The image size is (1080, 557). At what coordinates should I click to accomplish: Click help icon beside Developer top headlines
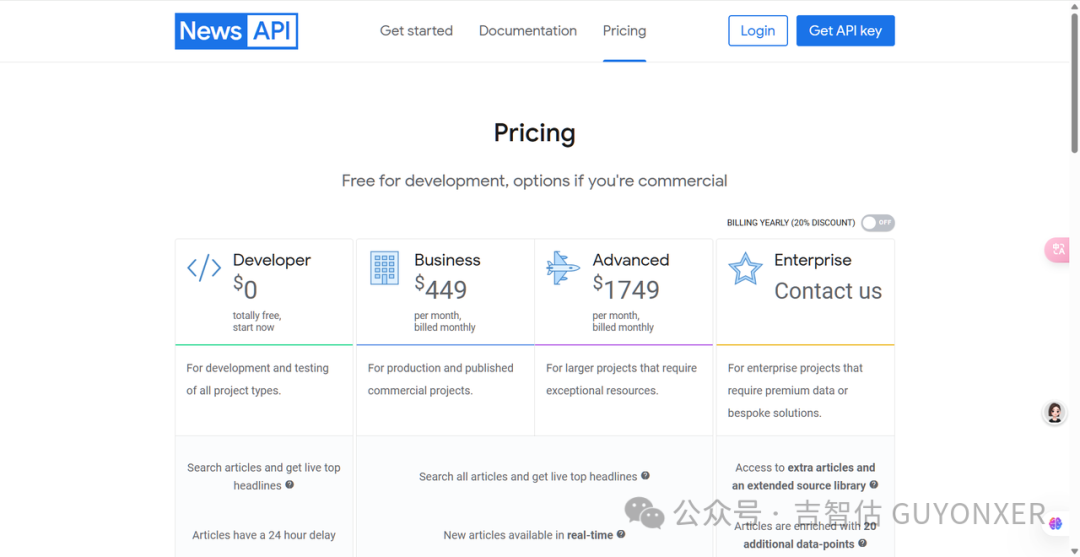tap(290, 485)
